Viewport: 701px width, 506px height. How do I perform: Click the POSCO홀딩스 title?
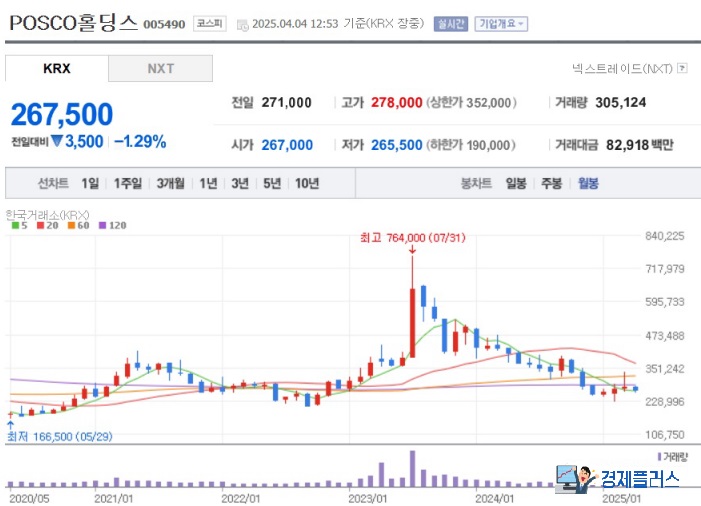click(73, 22)
